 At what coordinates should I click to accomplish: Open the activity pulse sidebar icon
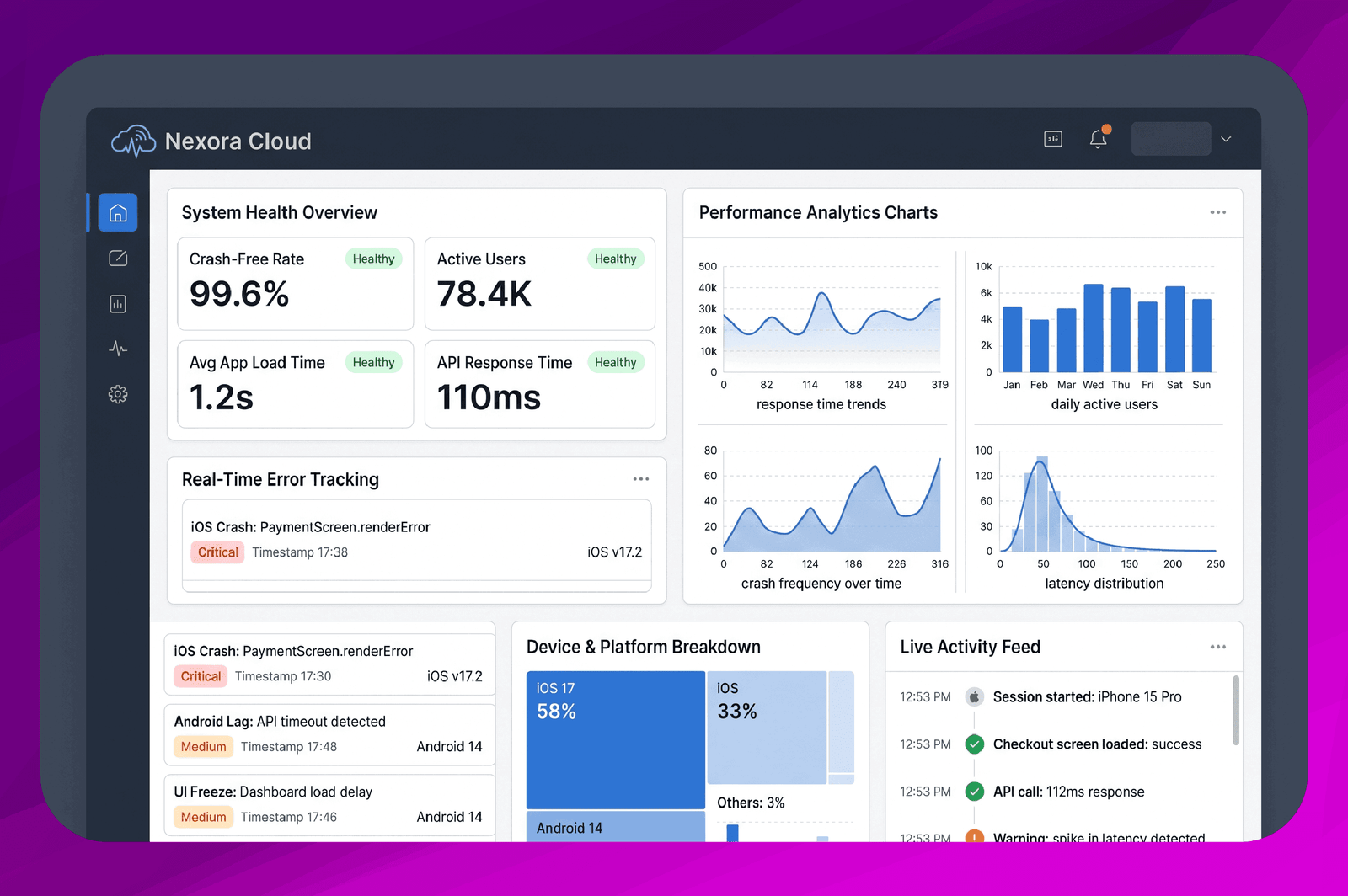pos(118,349)
